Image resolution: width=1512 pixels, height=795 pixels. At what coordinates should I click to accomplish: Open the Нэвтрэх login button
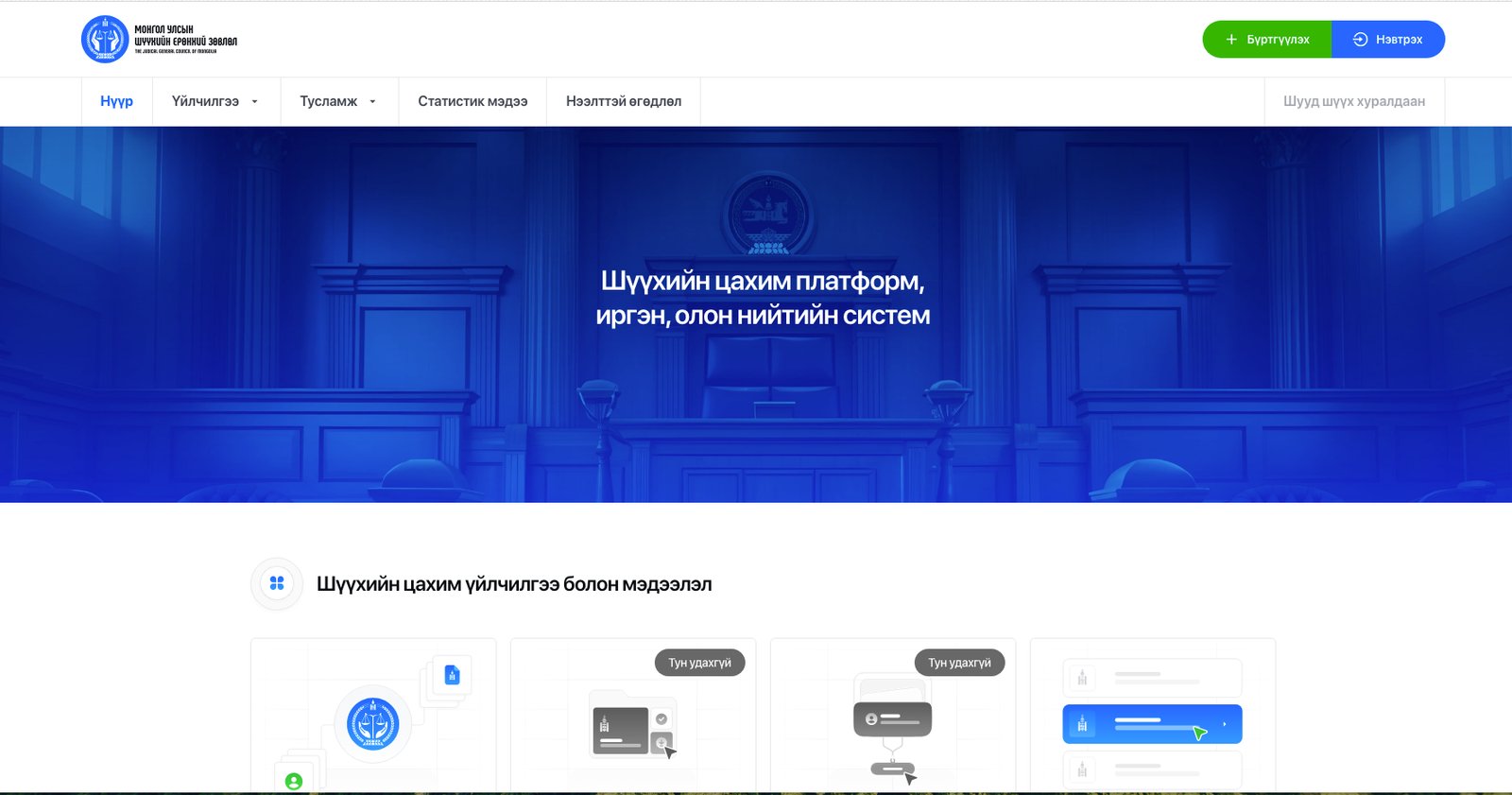(x=1388, y=40)
